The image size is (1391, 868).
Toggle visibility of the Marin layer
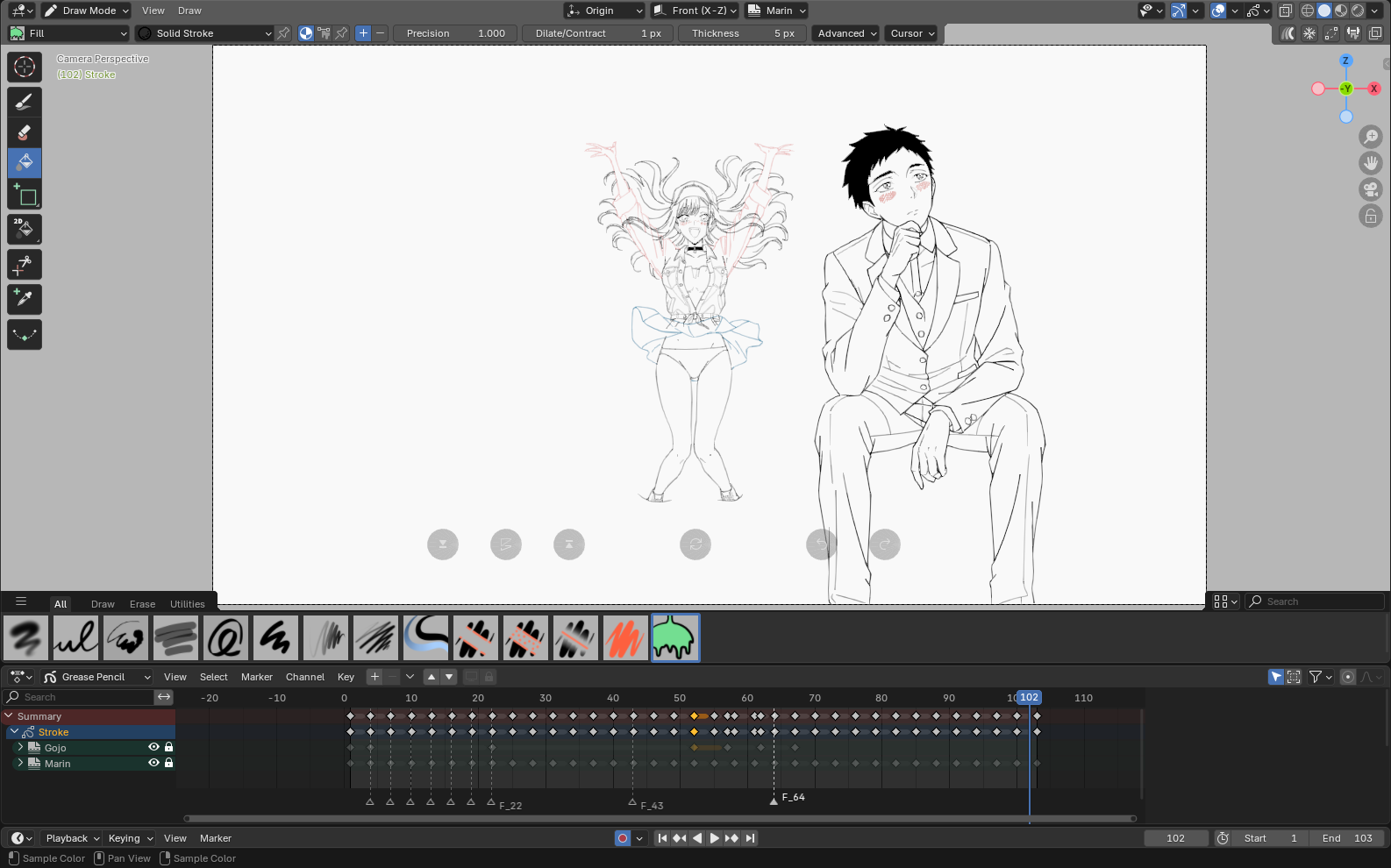point(154,763)
